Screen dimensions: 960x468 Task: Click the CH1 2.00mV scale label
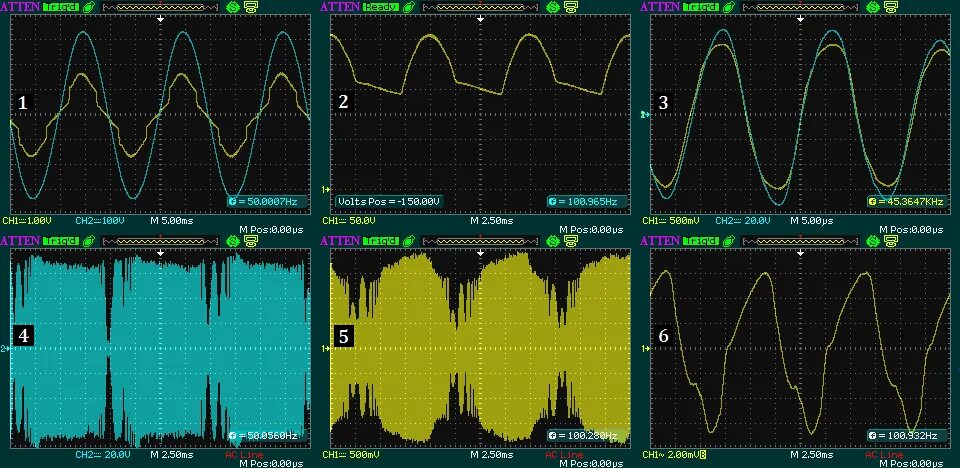tap(672, 455)
